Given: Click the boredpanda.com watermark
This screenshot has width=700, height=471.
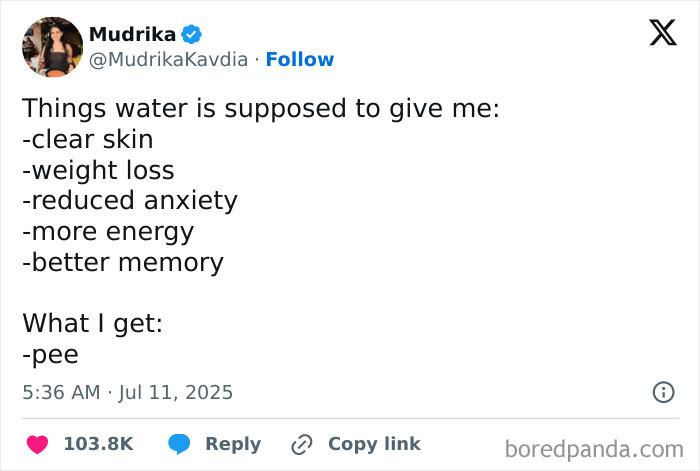Looking at the screenshot, I should (594, 449).
